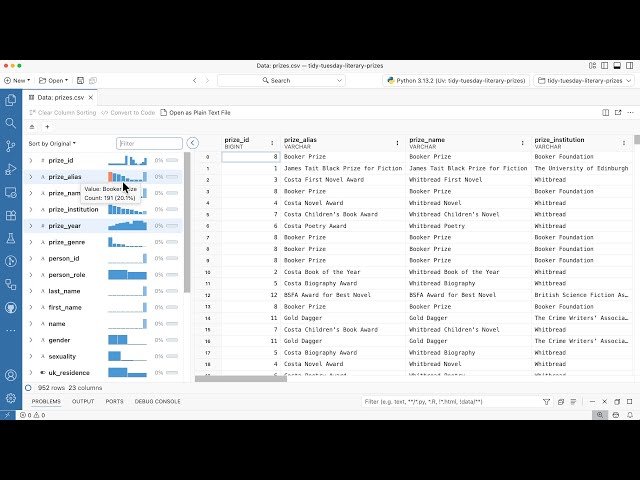Expand the prize_alias column summary

point(31,177)
